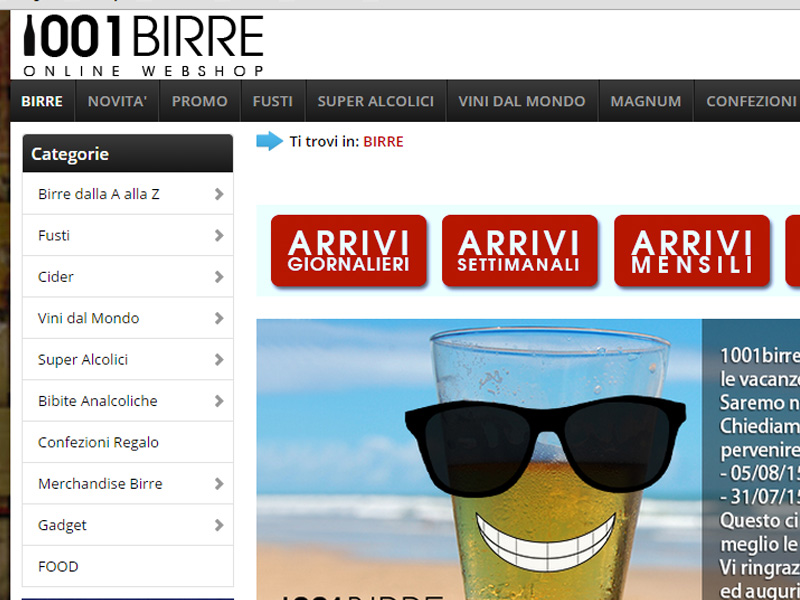Click the holiday closure notice text on the banner
Image resolution: width=800 pixels, height=600 pixels.
pyautogui.click(x=760, y=473)
